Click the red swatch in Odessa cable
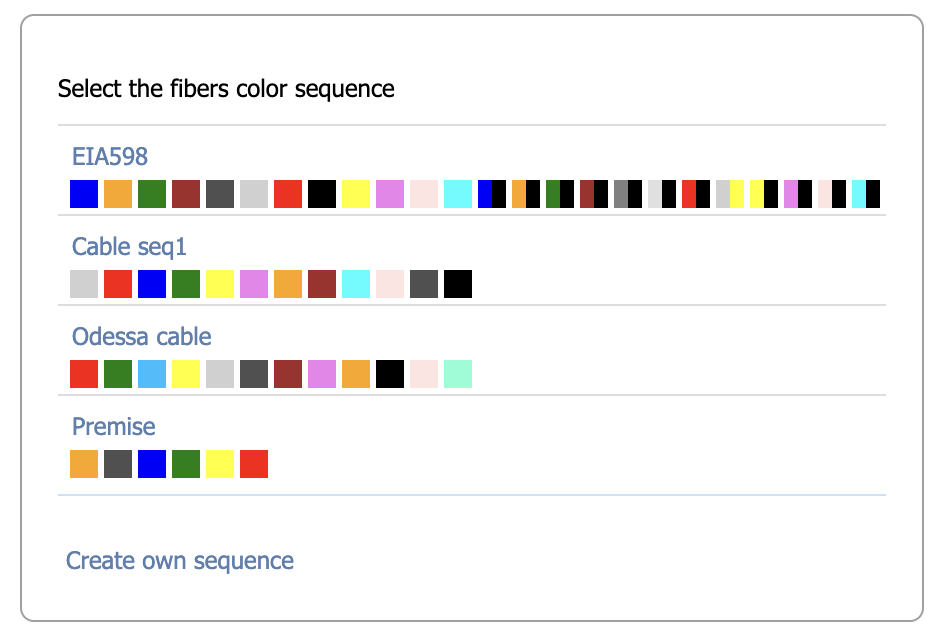940x638 pixels. pos(84,374)
